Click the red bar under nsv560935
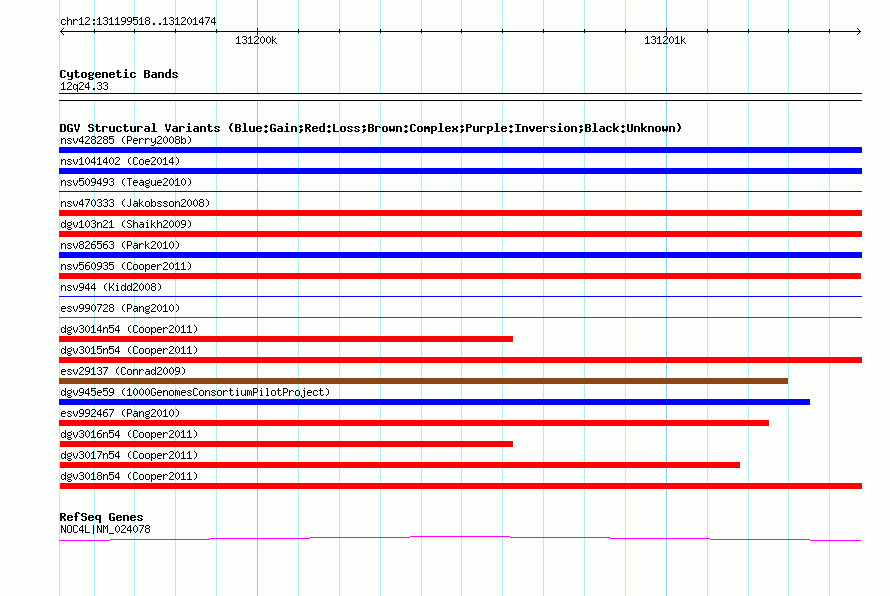 [460, 276]
